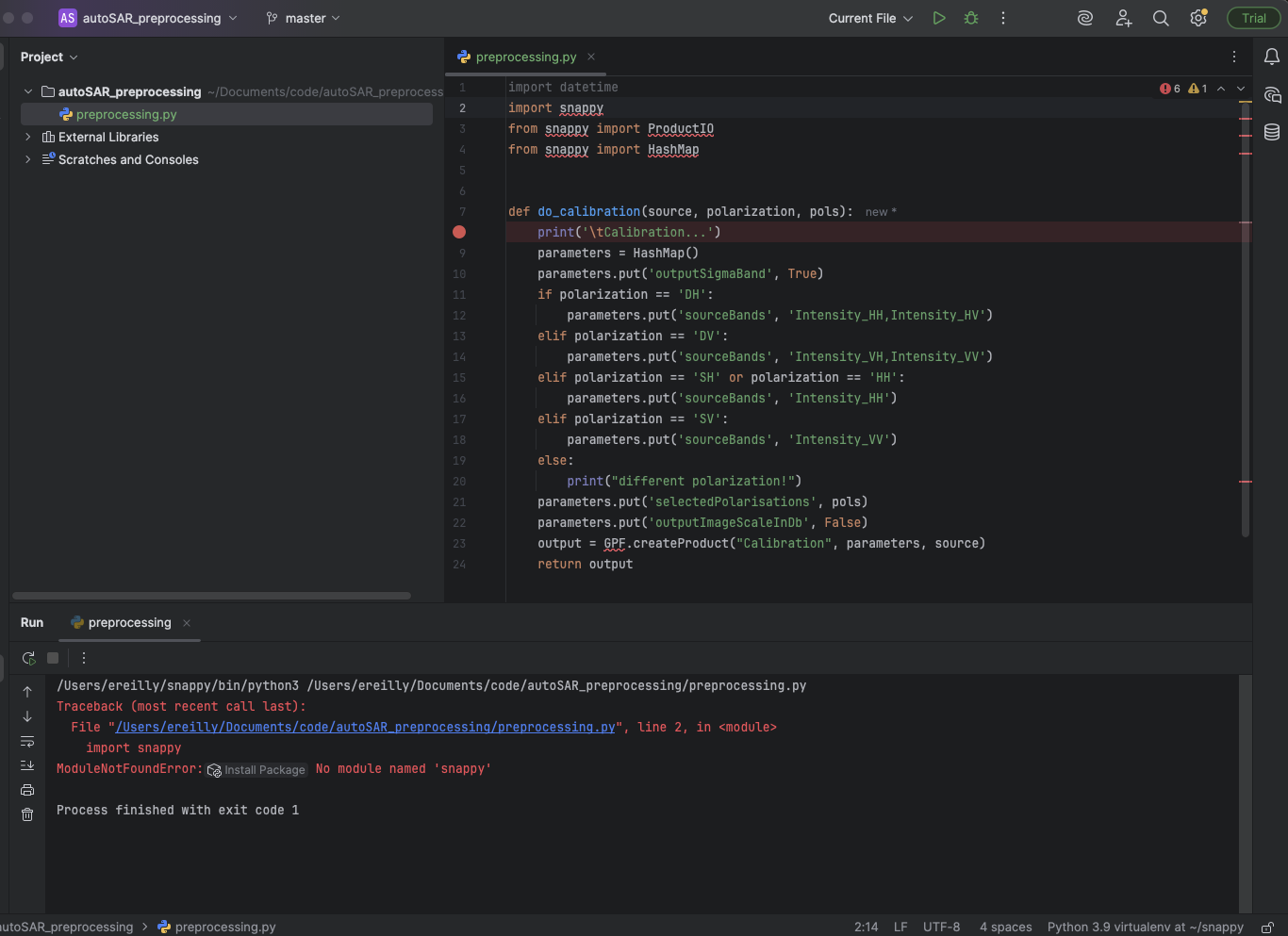Click the 'Process finished with exit code 1' text
The image size is (1288, 936).
click(x=177, y=810)
